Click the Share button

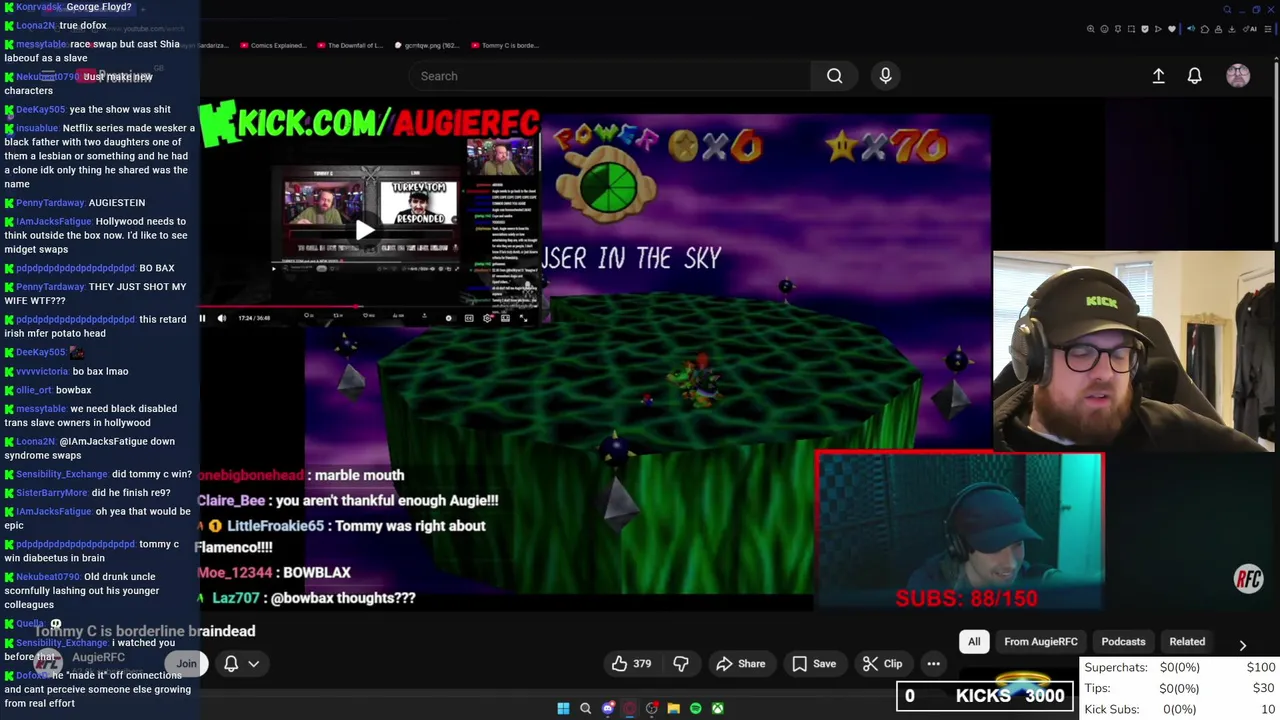click(740, 664)
